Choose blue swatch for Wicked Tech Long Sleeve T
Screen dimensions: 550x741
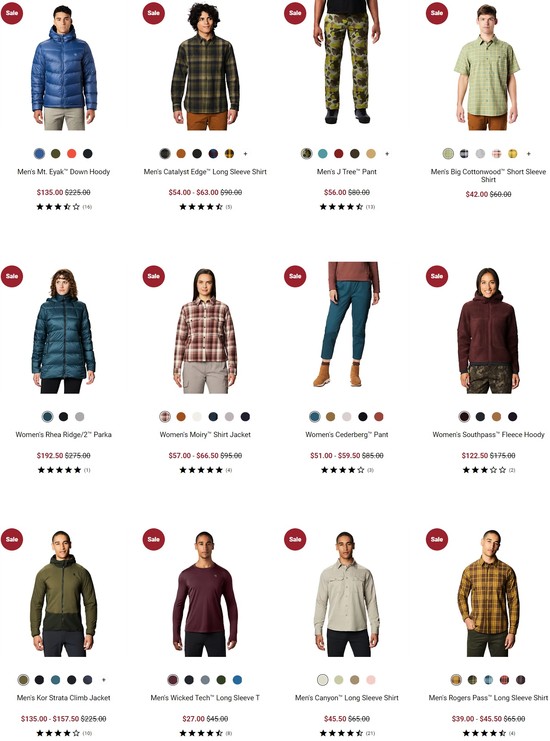[x=237, y=680]
